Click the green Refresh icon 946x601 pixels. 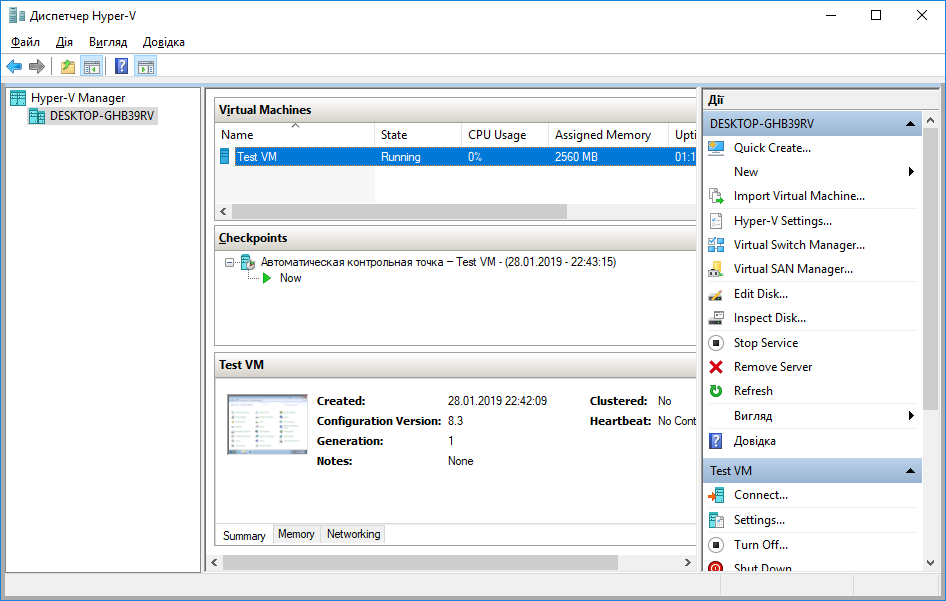[716, 391]
